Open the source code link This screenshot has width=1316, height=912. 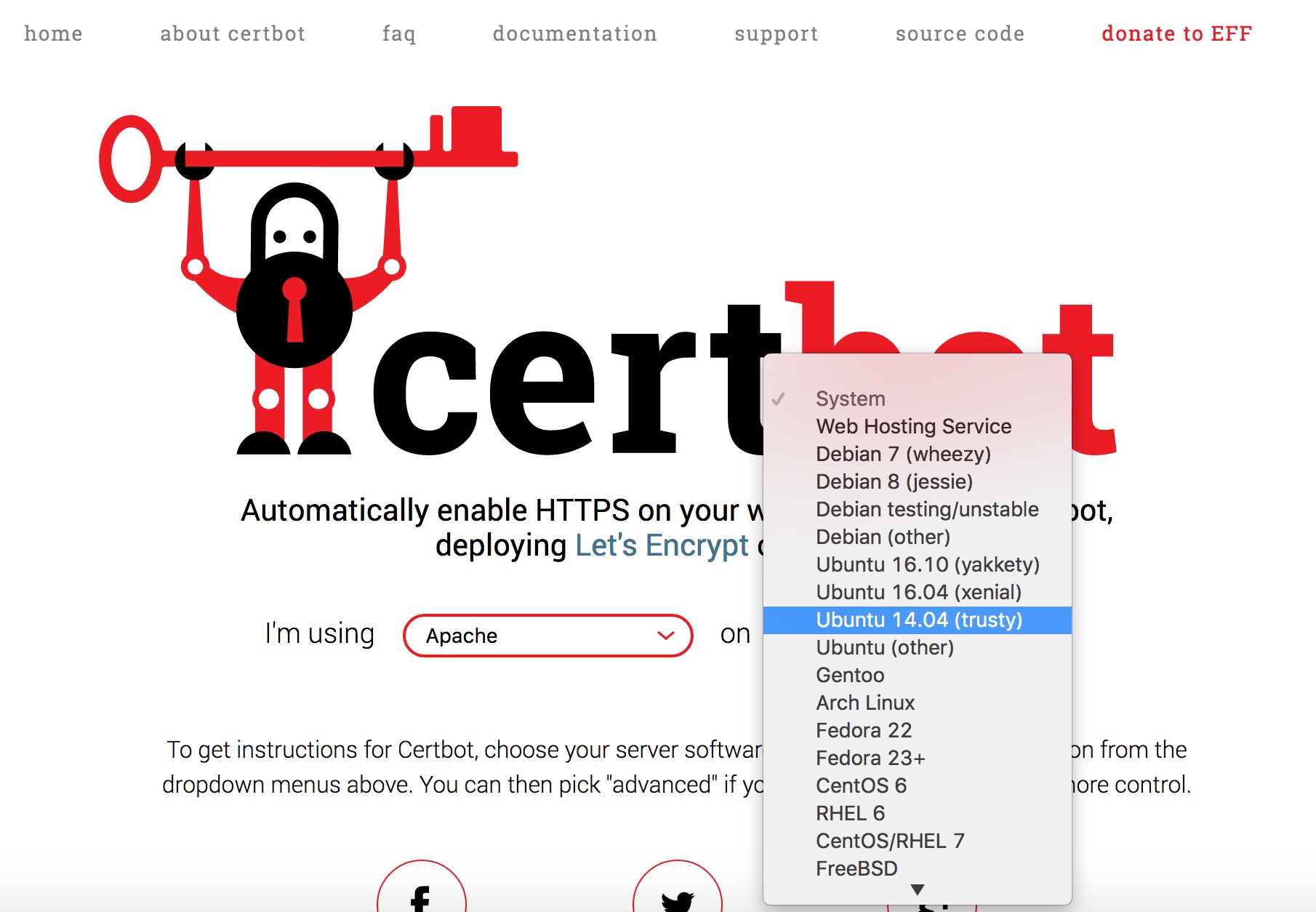click(960, 33)
